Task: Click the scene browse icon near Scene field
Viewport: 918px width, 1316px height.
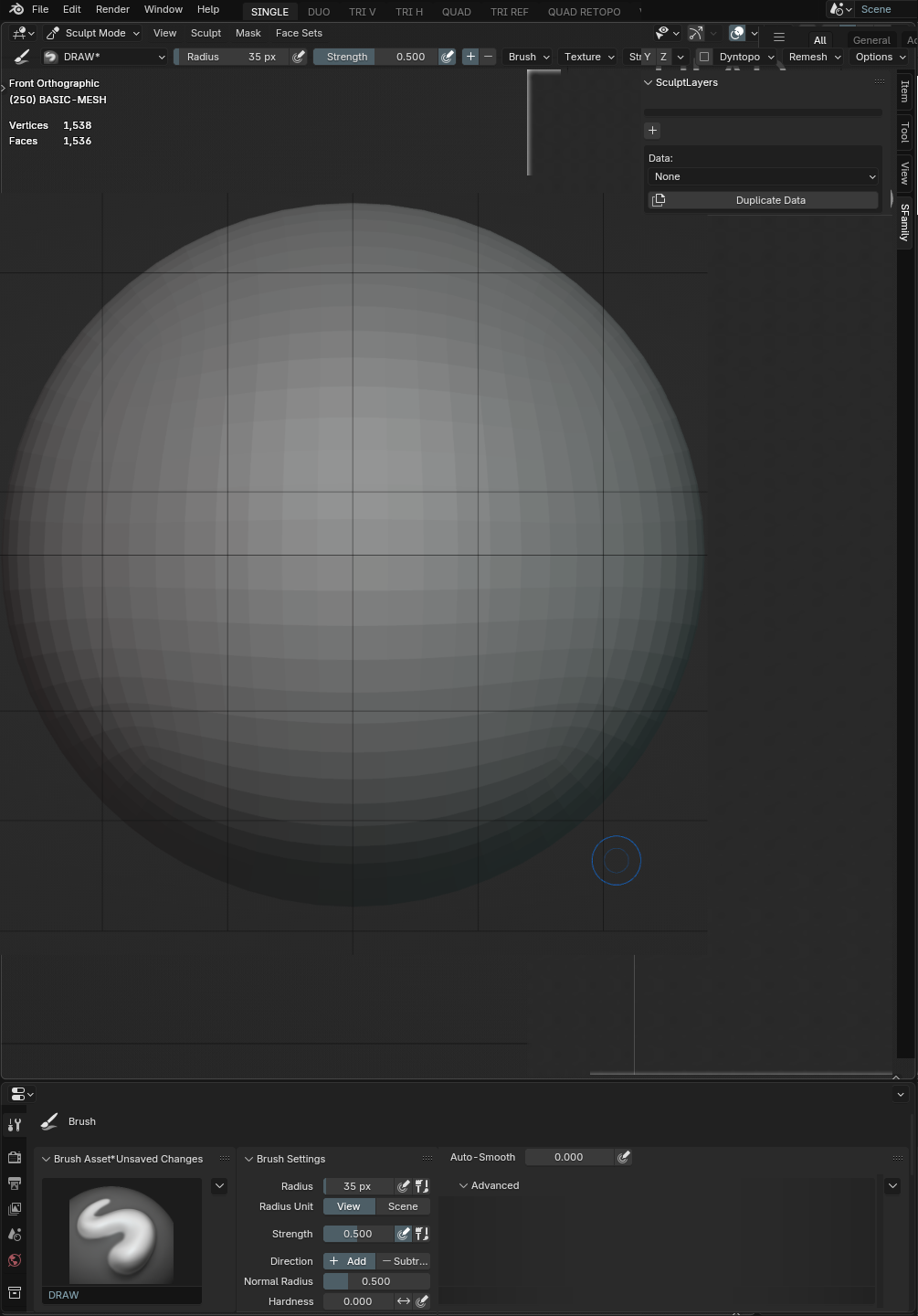Action: [839, 9]
